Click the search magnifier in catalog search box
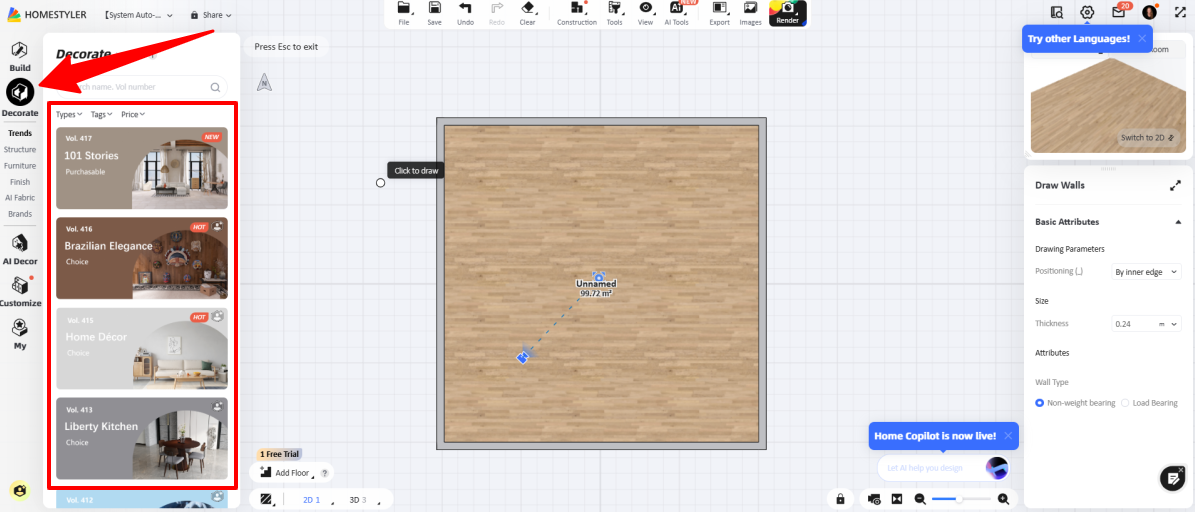The image size is (1195, 512). (216, 88)
